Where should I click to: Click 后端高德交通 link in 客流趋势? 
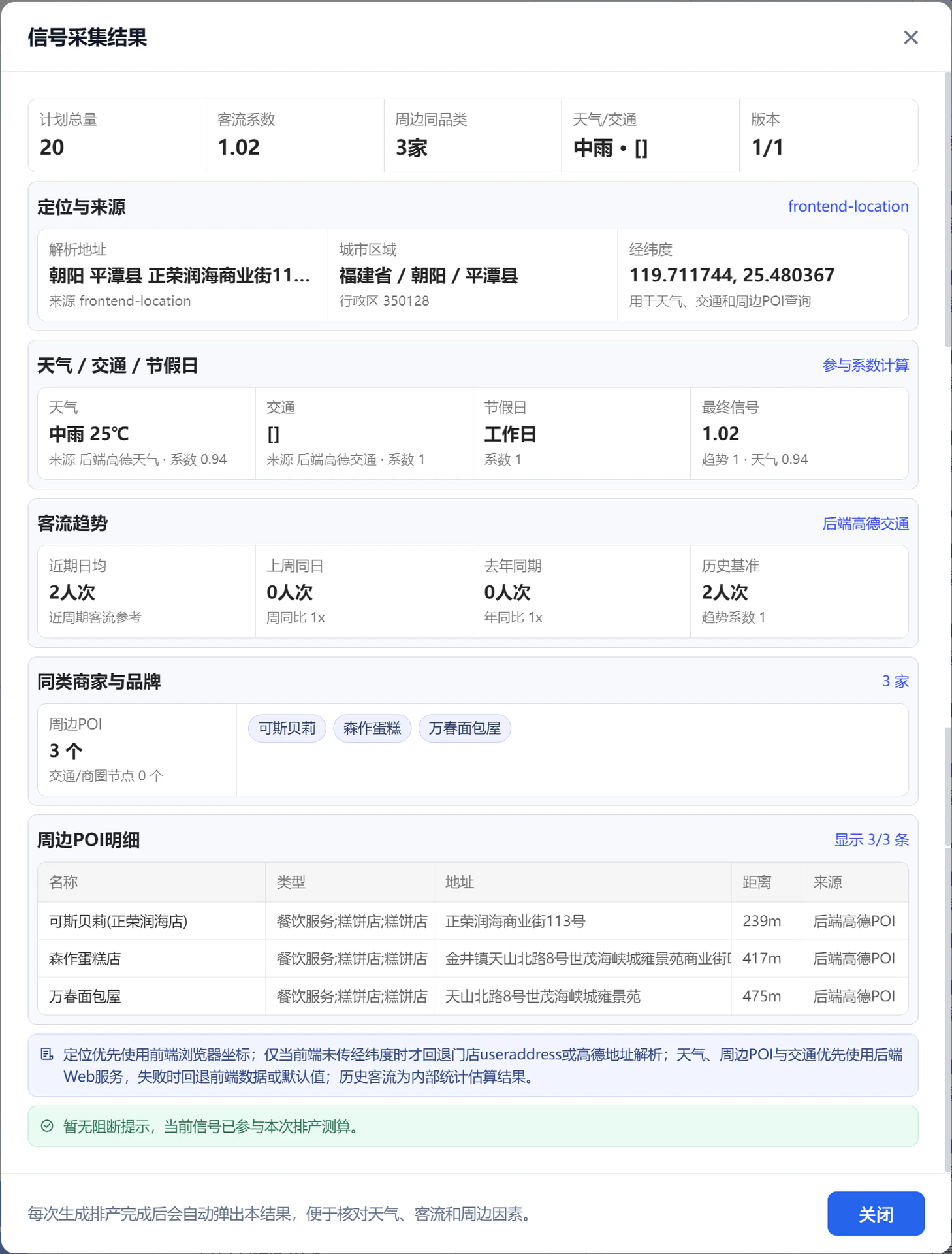(x=866, y=524)
